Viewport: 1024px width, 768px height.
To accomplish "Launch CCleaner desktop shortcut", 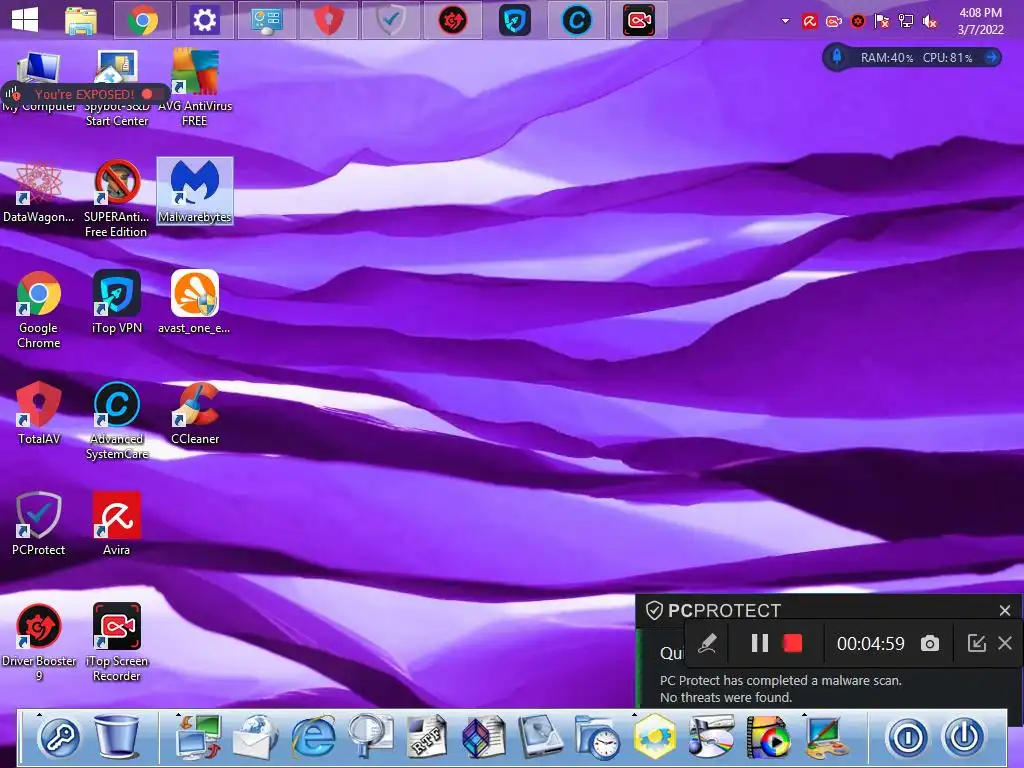I will (x=195, y=413).
